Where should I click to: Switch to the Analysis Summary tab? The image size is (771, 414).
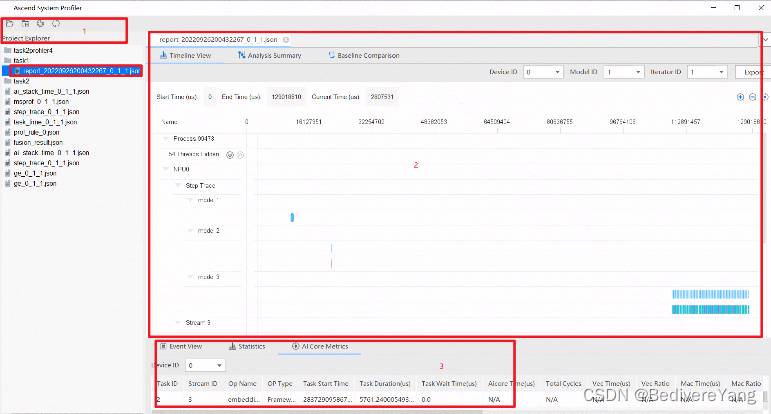(269, 56)
